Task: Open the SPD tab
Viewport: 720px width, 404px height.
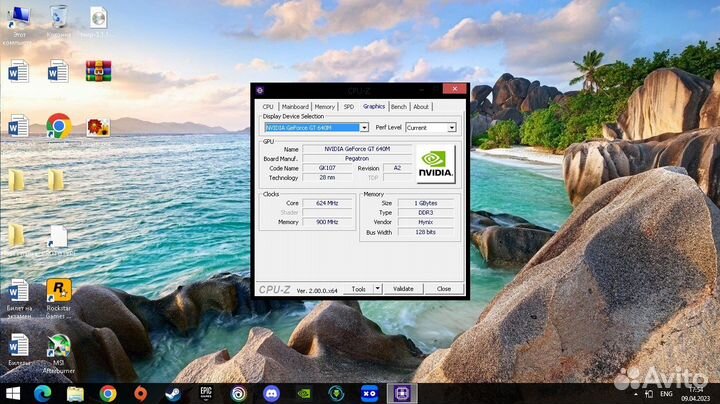Action: [x=349, y=107]
